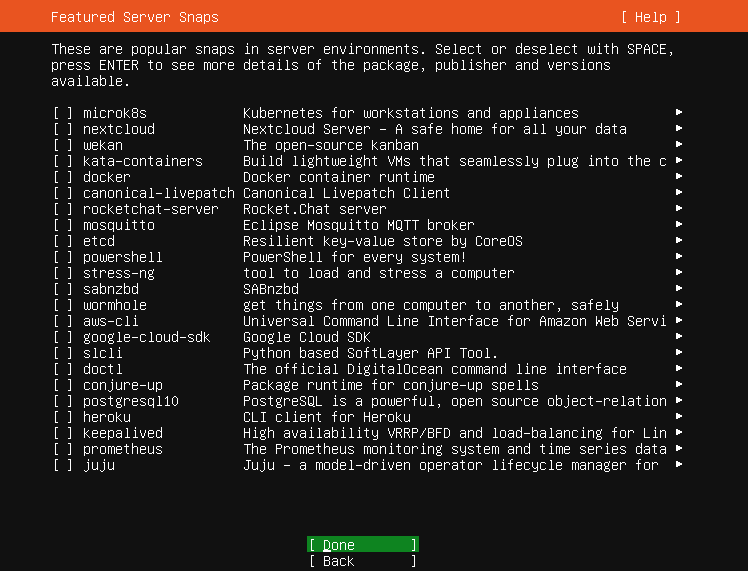
Task: Select the prometheus snap name
Action: pyautogui.click(x=123, y=449)
